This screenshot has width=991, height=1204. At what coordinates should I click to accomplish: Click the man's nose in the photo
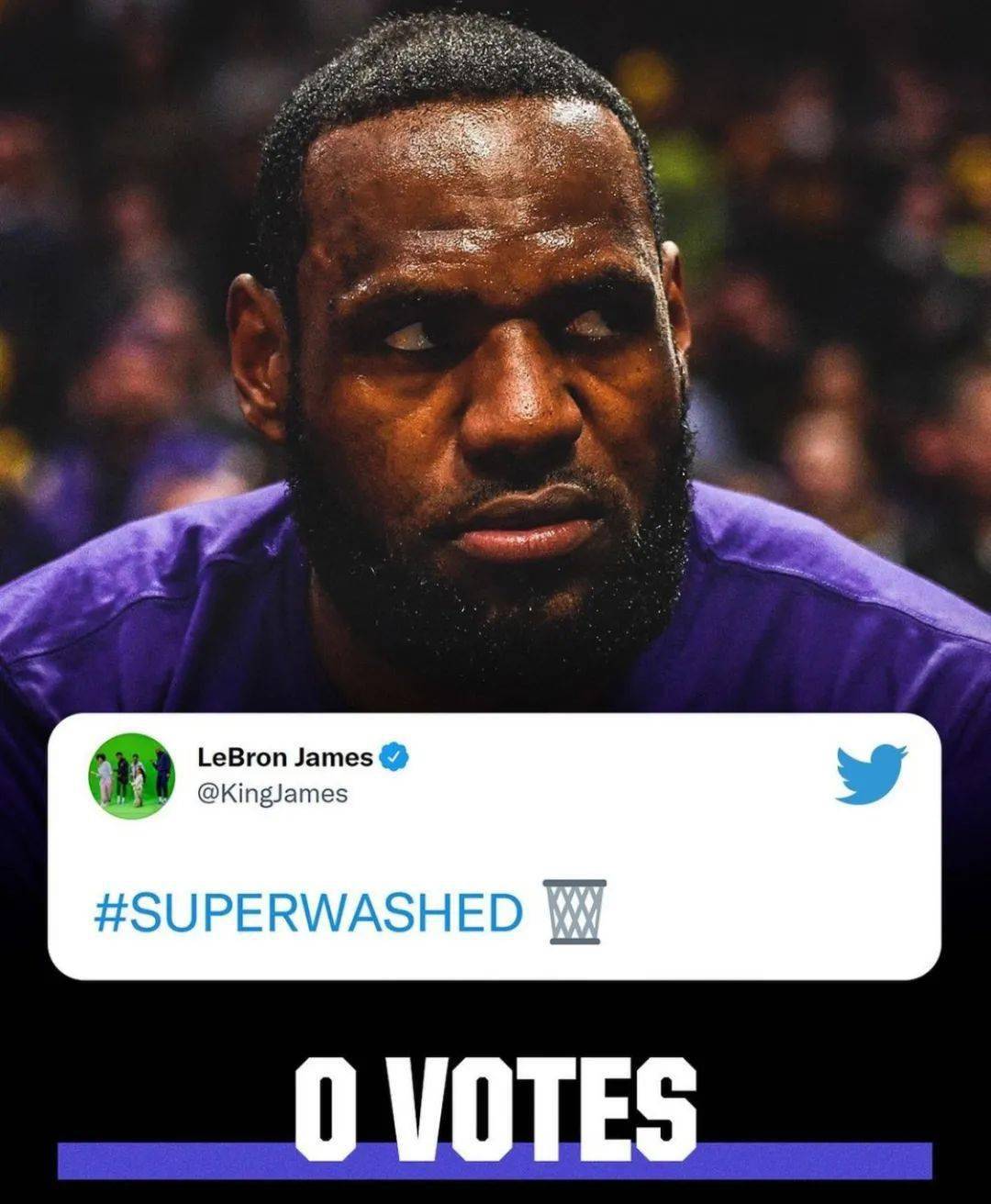click(520, 404)
